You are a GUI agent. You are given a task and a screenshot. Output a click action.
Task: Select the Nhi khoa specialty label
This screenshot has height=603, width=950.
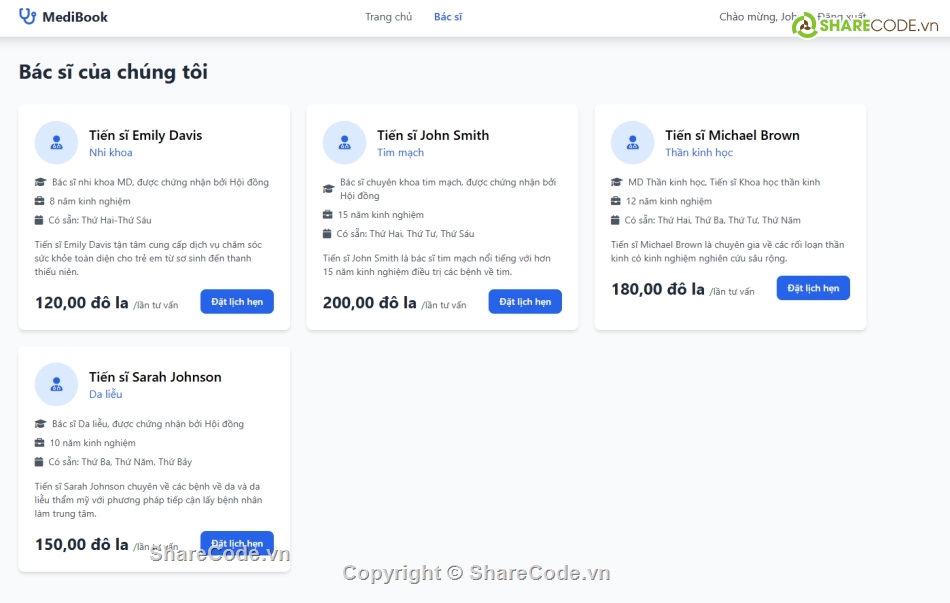coord(110,153)
